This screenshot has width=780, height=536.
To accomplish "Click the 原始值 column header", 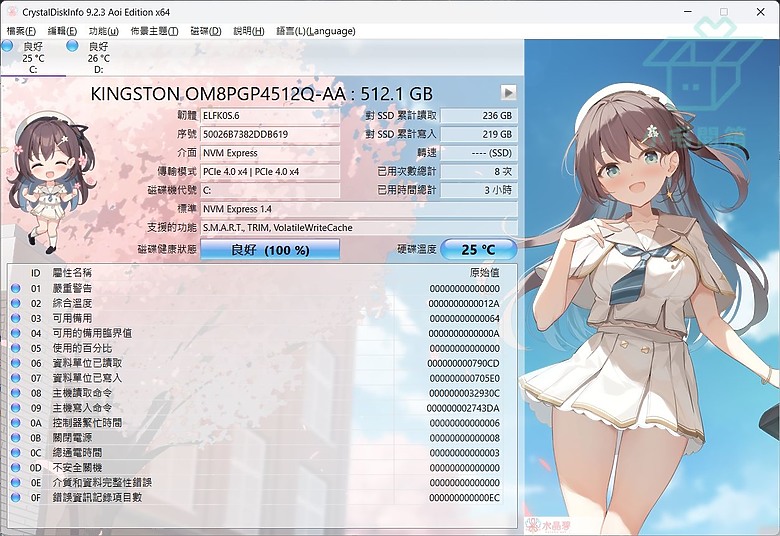I will pyautogui.click(x=485, y=273).
